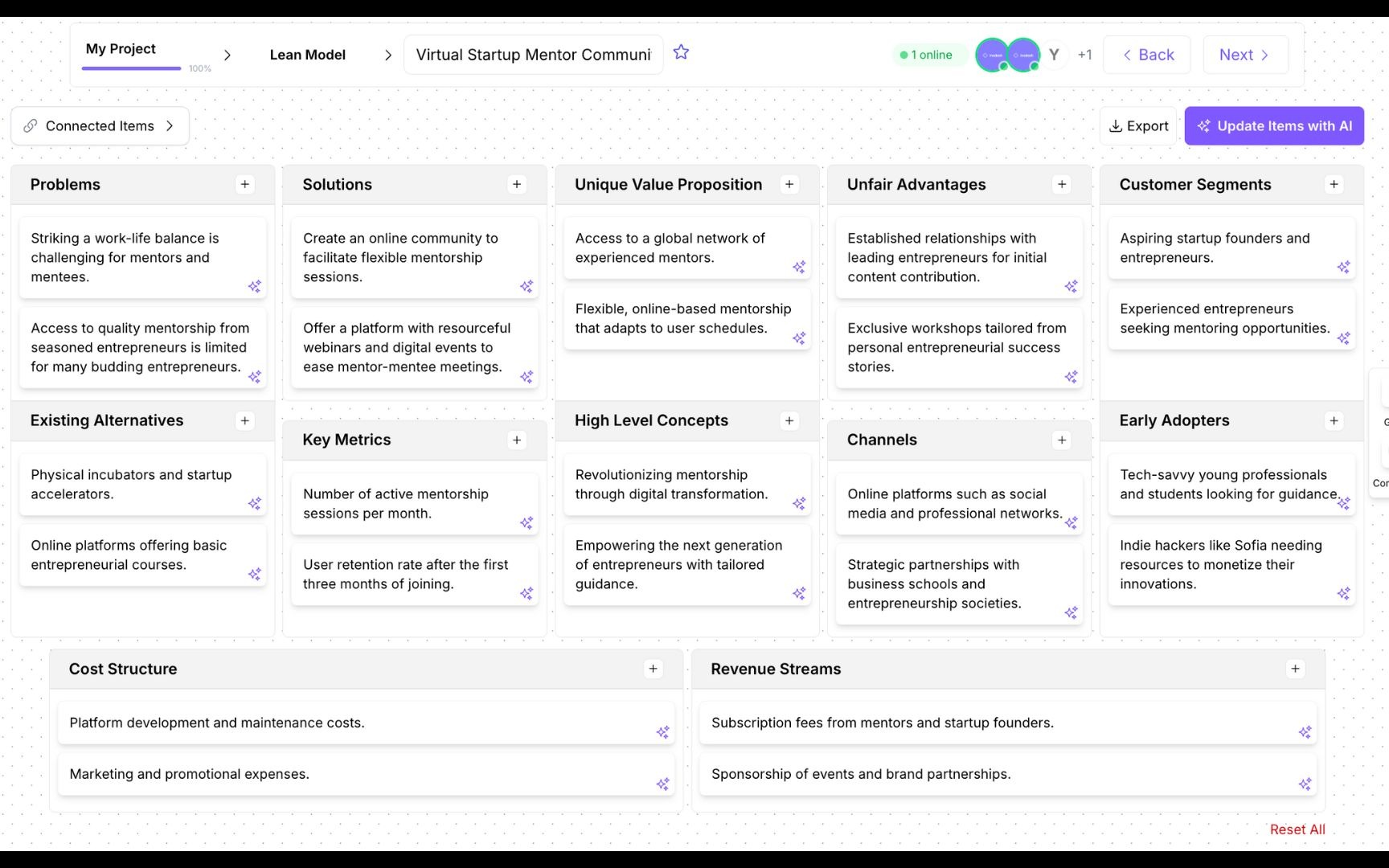The width and height of the screenshot is (1389, 868).
Task: Click the Virtual Startup Mentor title input field
Action: coord(533,55)
